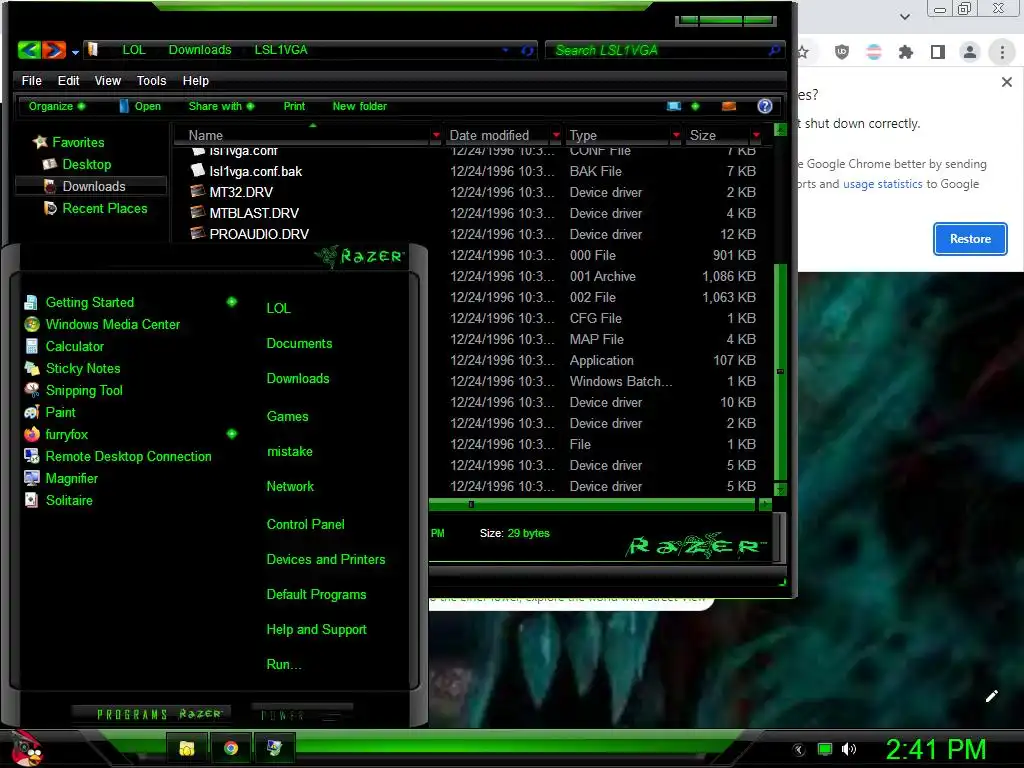Open the View menu
1024x768 pixels.
108,80
